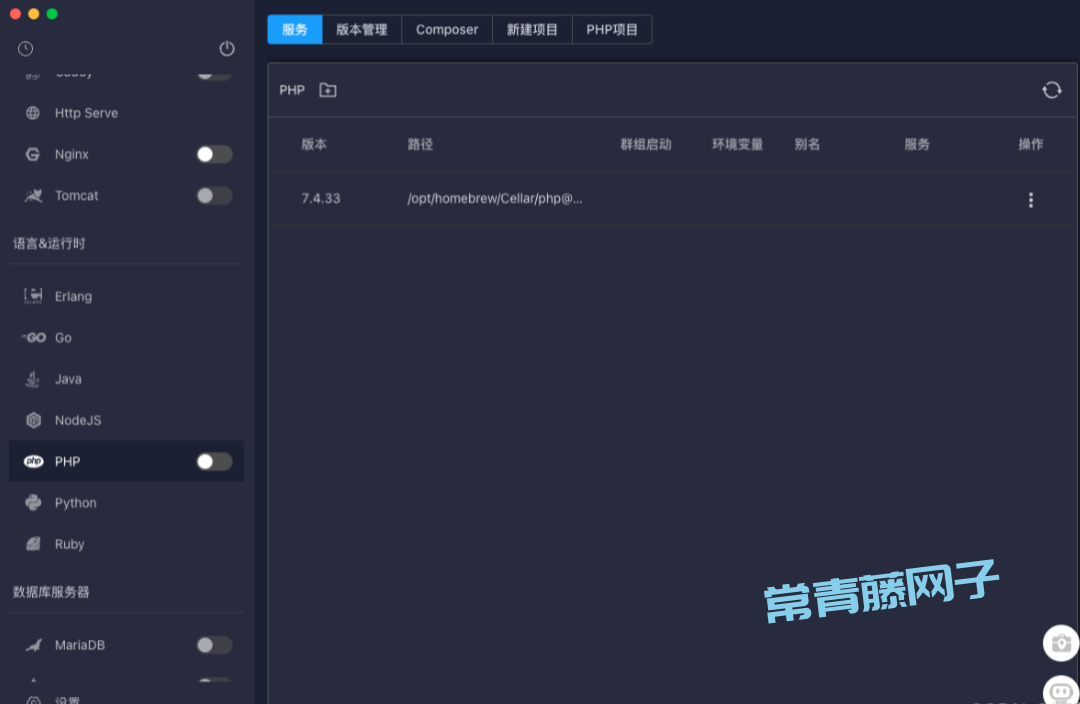The image size is (1080, 704).
Task: Enable the Nginx service toggle
Action: (x=213, y=154)
